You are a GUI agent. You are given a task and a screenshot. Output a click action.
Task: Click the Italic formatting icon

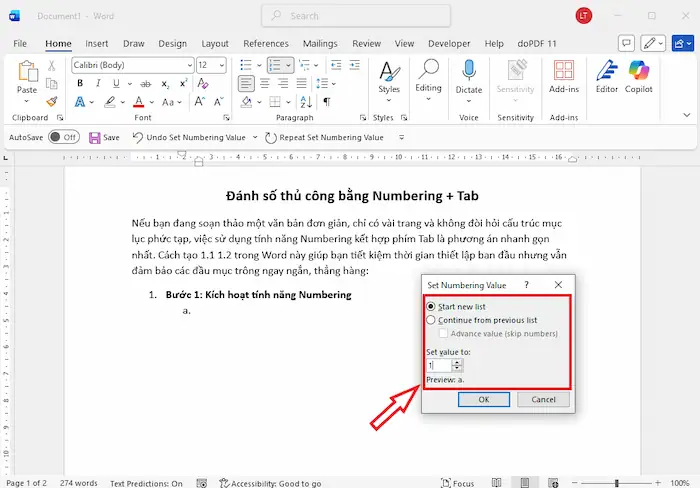(x=93, y=83)
